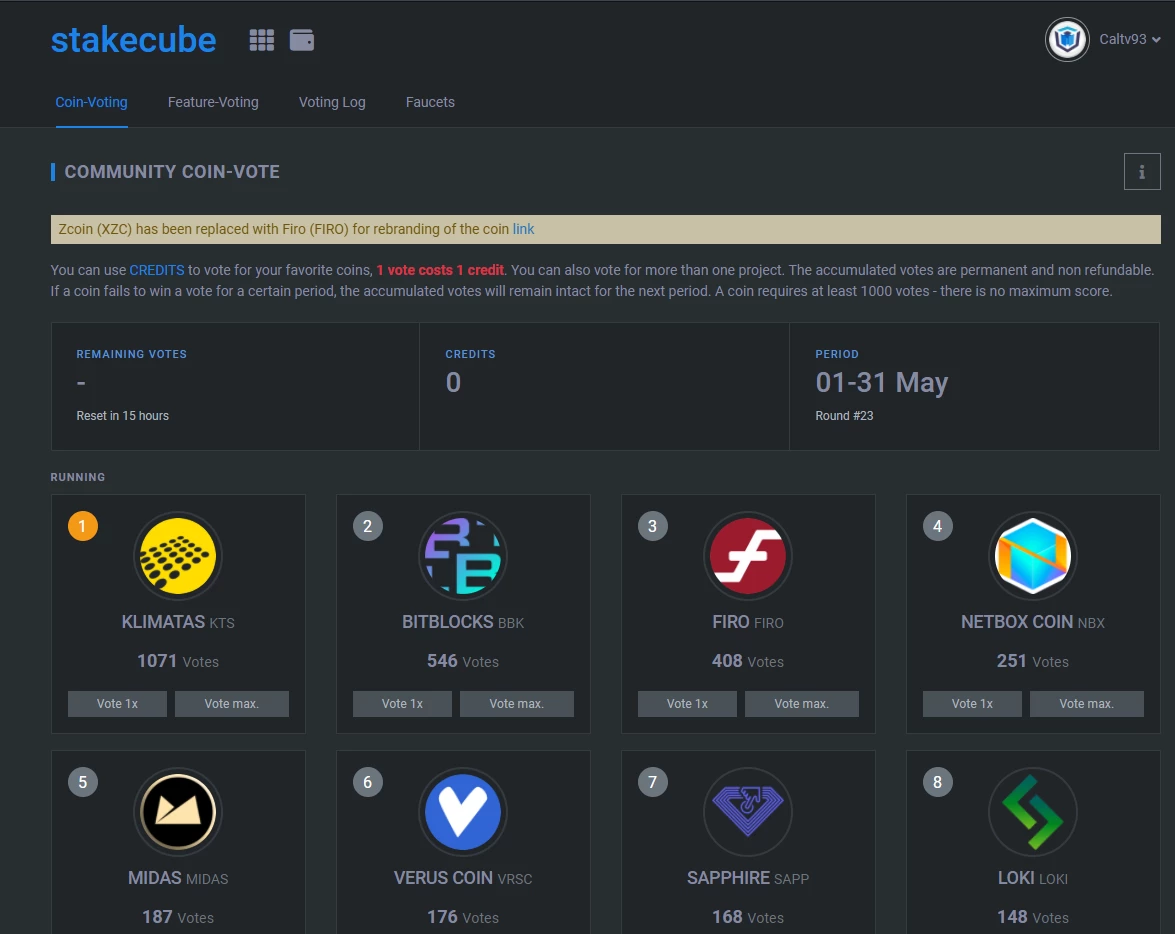Click the Firo coin logo

click(748, 556)
